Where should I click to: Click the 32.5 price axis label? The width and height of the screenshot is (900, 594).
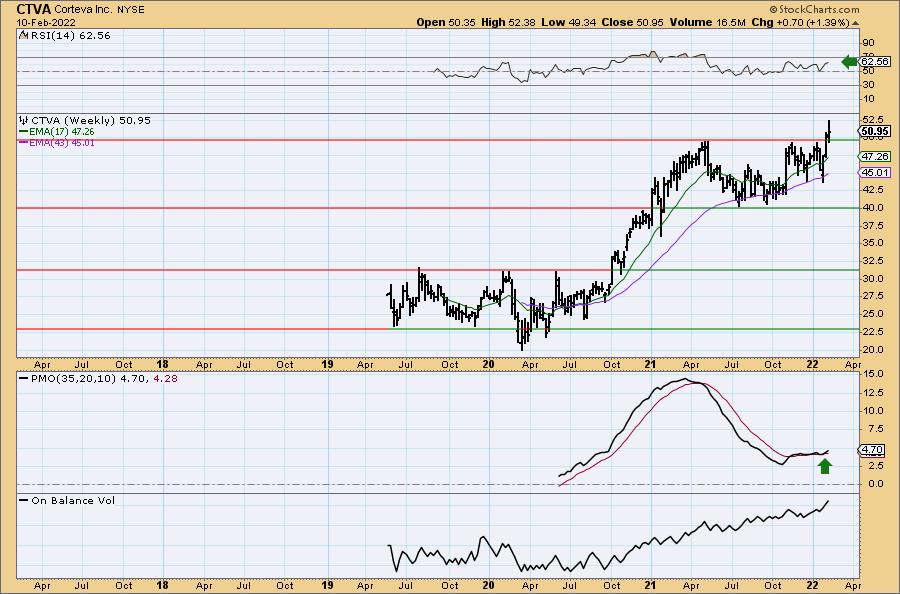872,261
